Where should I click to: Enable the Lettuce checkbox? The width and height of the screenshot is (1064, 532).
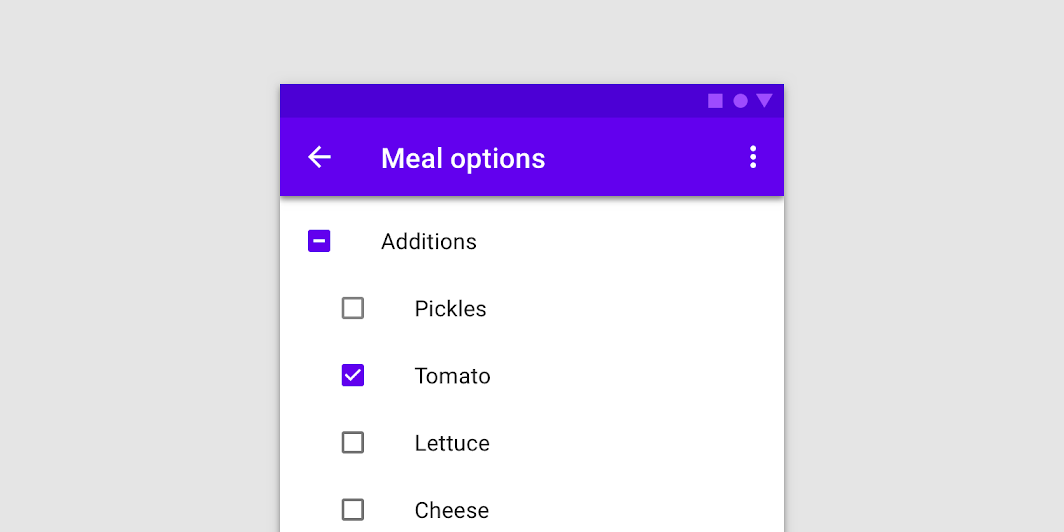[x=353, y=442]
